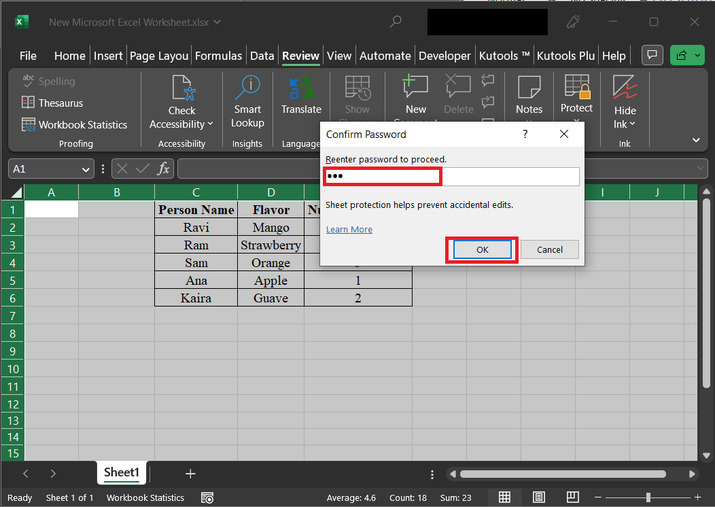Switch to Normal view in status bar
This screenshot has height=507, width=715.
(505, 497)
